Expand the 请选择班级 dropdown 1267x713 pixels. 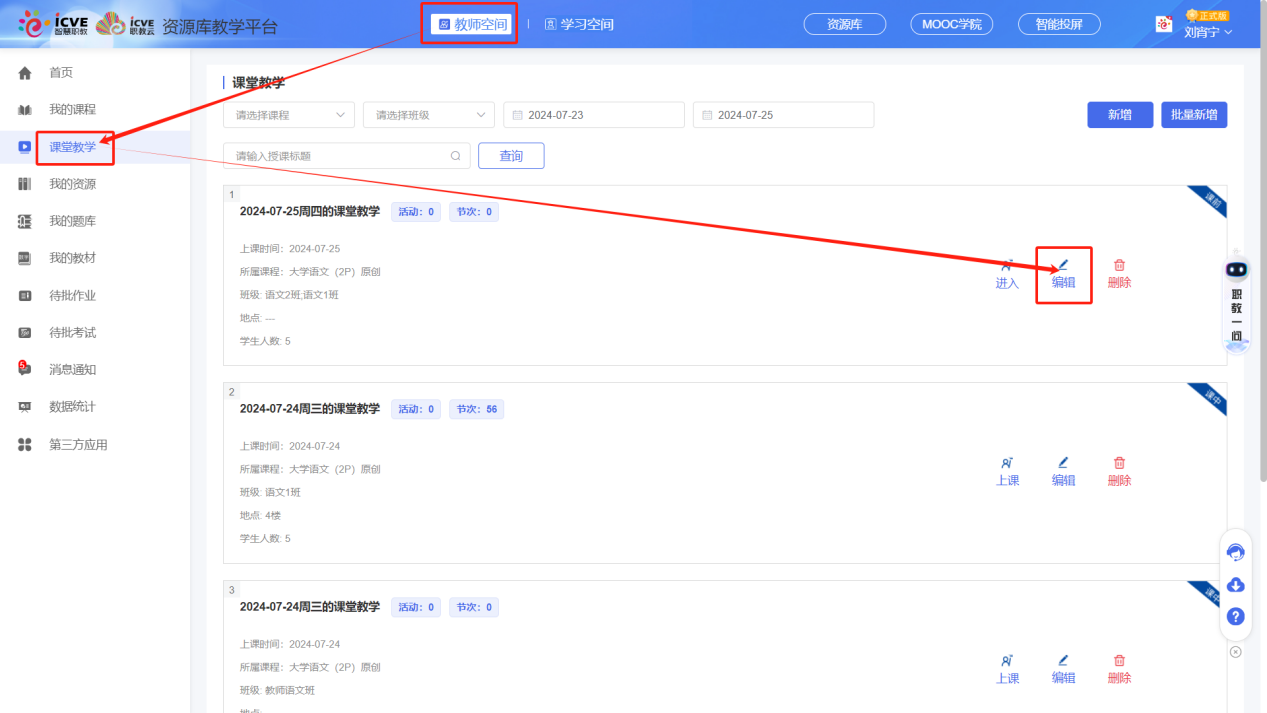click(x=429, y=115)
